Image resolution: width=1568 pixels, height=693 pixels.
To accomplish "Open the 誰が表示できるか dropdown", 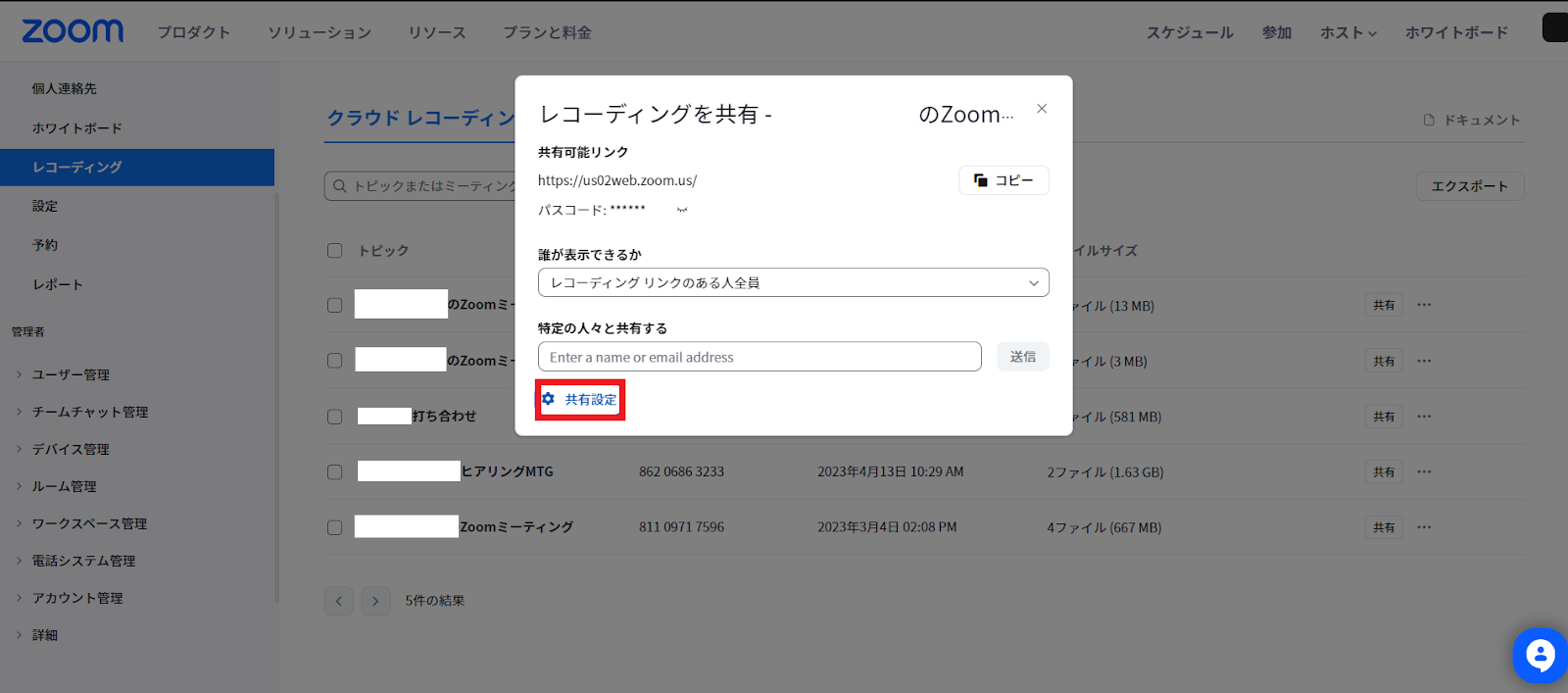I will pyautogui.click(x=793, y=282).
